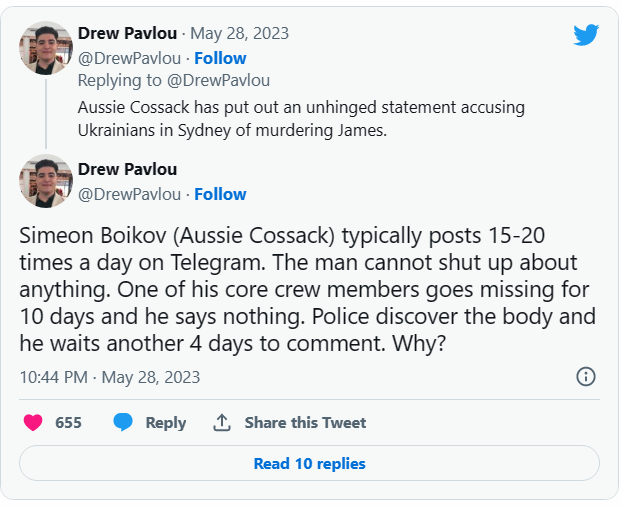
Task: Like the tweet with the heart icon
Action: coord(33,423)
